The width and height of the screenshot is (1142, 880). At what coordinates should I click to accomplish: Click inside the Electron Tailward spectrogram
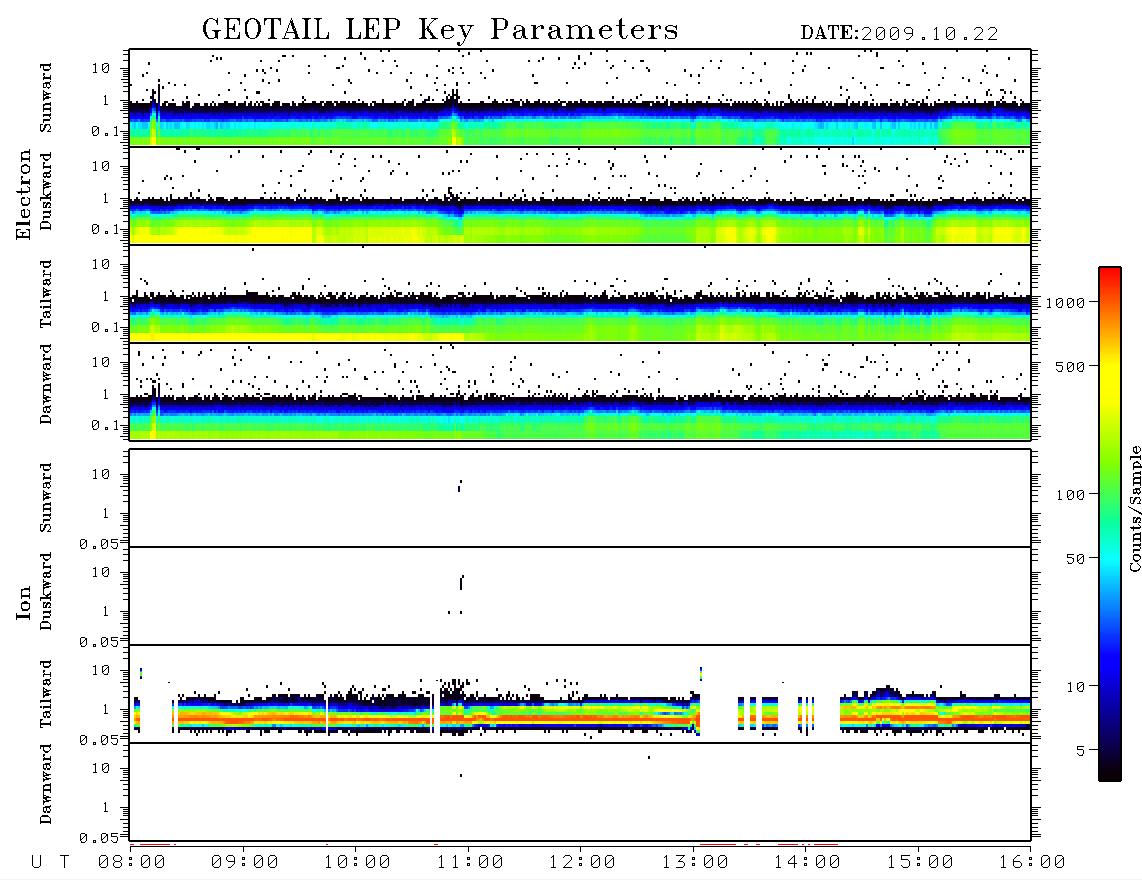click(x=580, y=294)
